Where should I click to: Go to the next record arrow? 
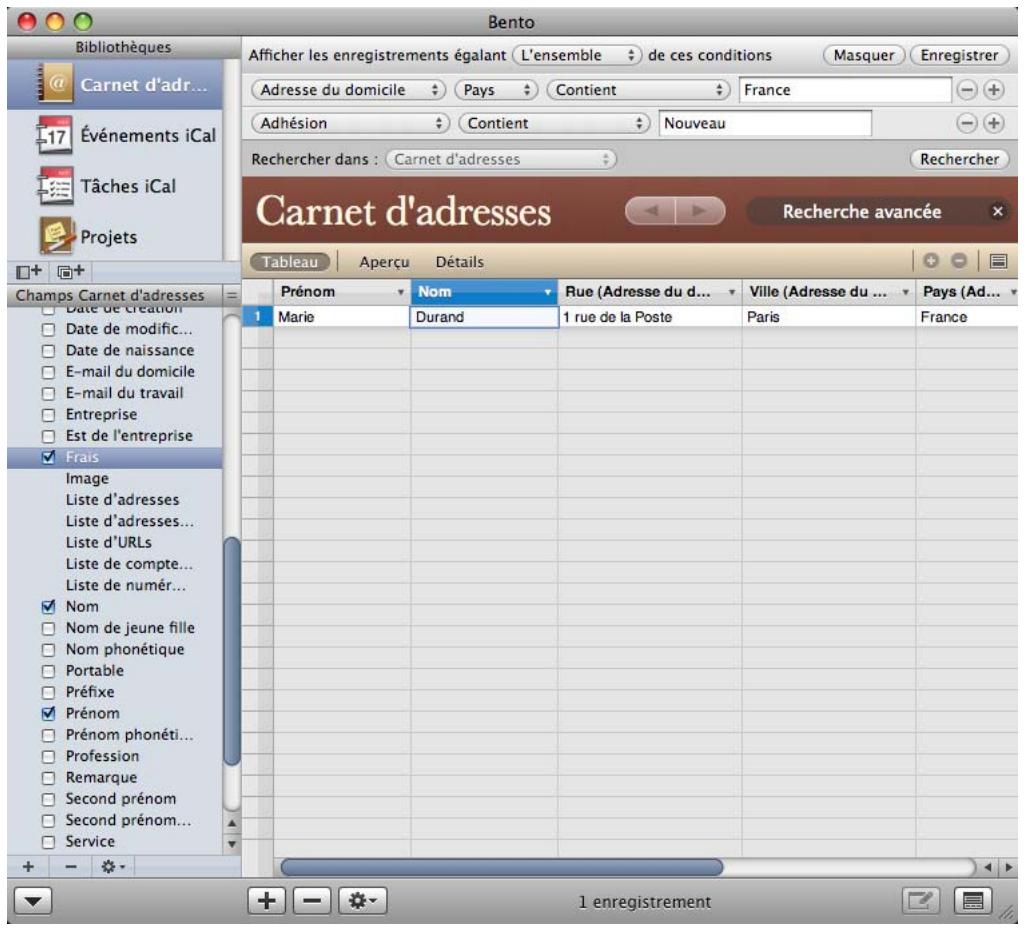click(x=700, y=211)
